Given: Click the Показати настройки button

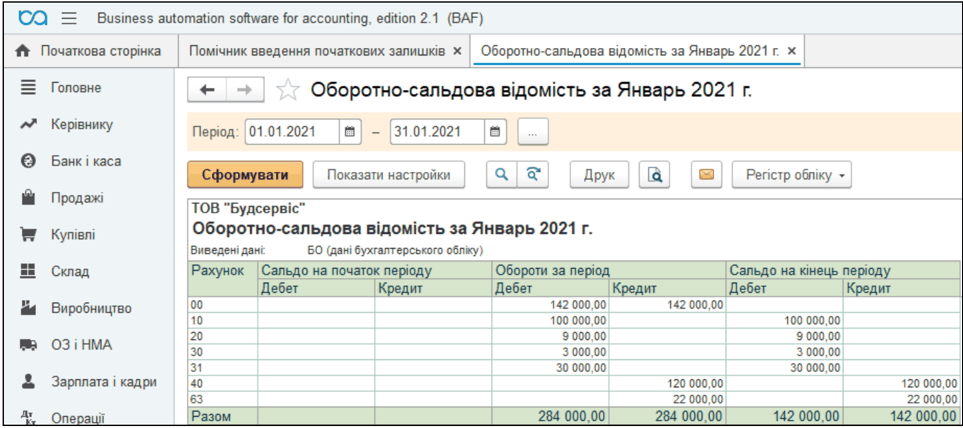Looking at the screenshot, I should tap(388, 175).
